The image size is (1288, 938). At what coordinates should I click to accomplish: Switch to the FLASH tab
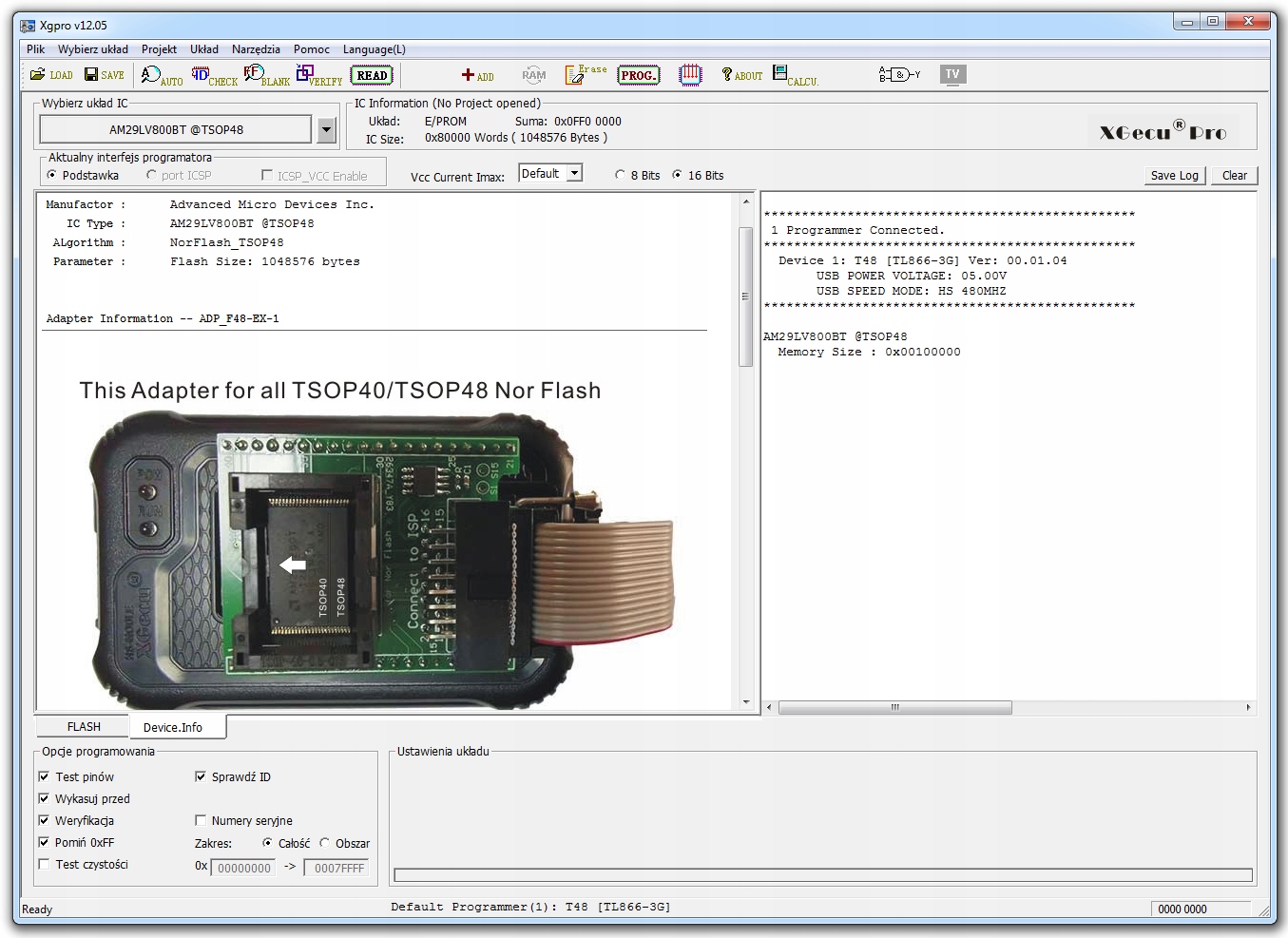[x=84, y=727]
